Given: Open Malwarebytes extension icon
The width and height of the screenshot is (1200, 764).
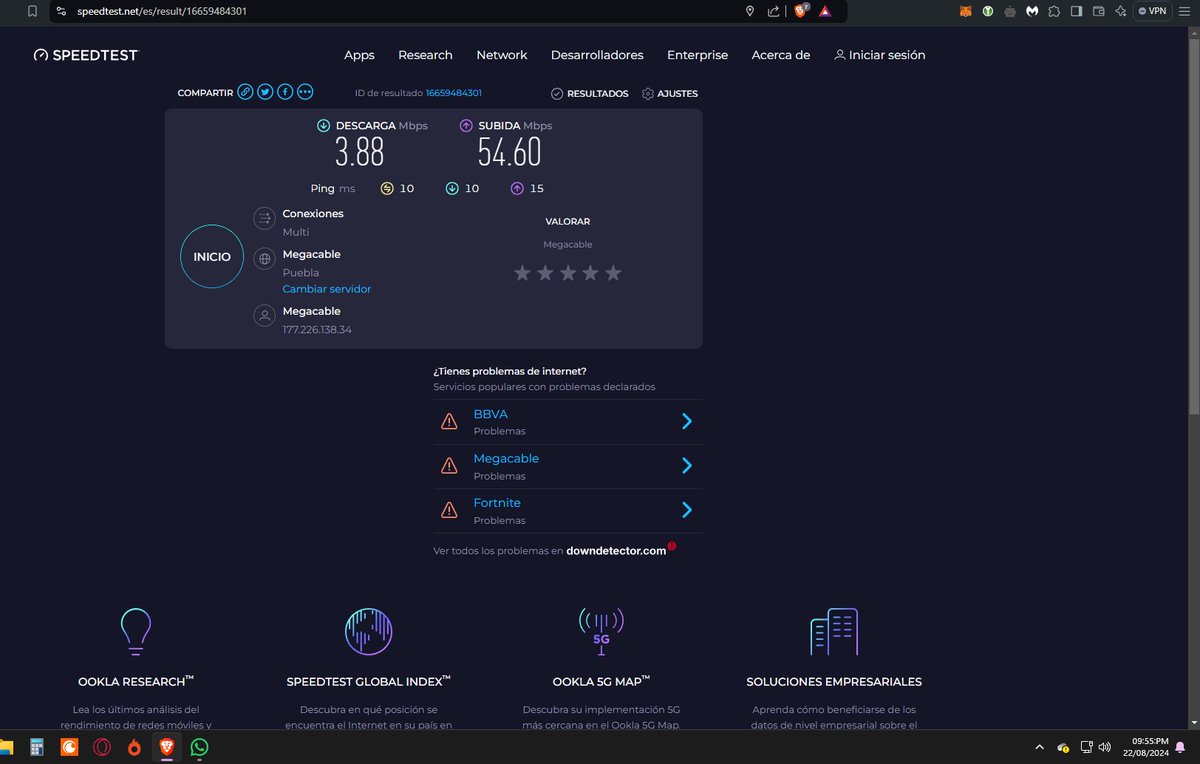Looking at the screenshot, I should click(x=1032, y=11).
